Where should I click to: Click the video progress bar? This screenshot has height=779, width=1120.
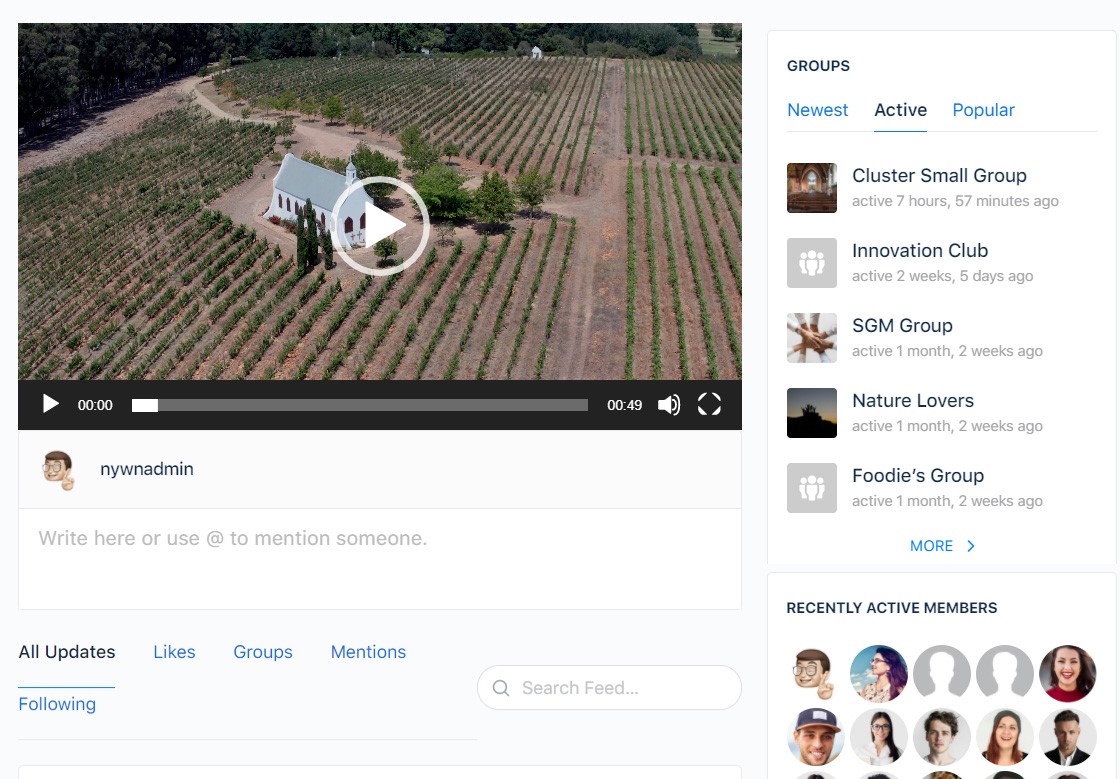360,404
